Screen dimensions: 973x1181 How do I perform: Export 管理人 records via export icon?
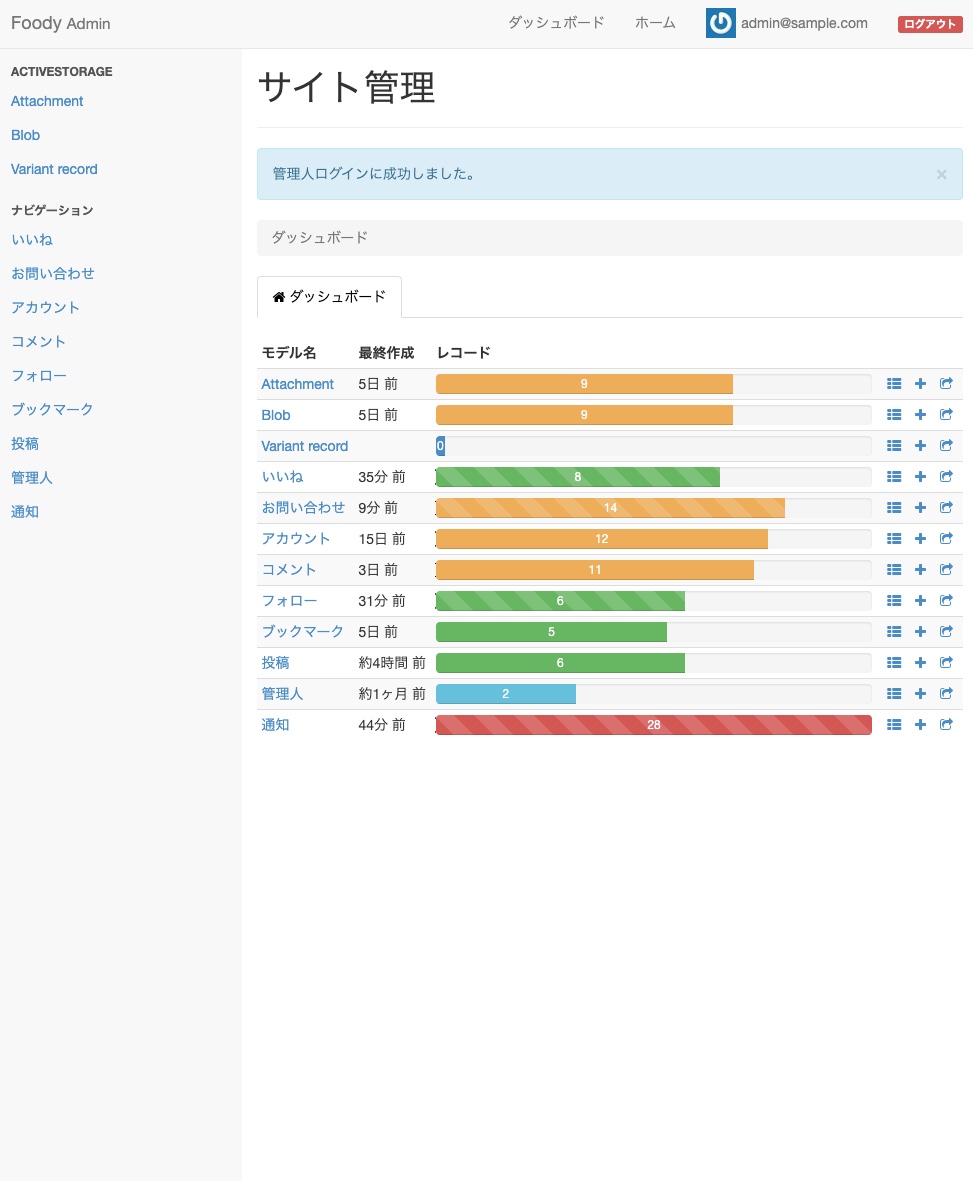[x=947, y=694]
